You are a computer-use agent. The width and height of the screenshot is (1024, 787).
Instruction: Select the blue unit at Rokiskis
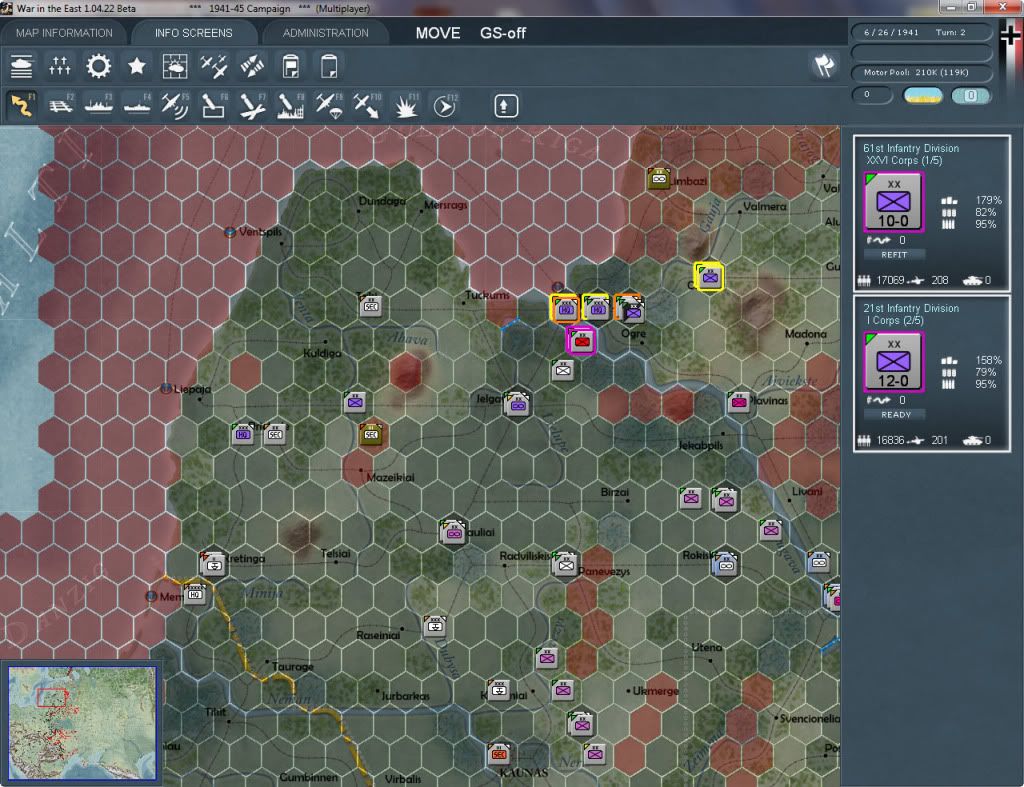(x=725, y=564)
